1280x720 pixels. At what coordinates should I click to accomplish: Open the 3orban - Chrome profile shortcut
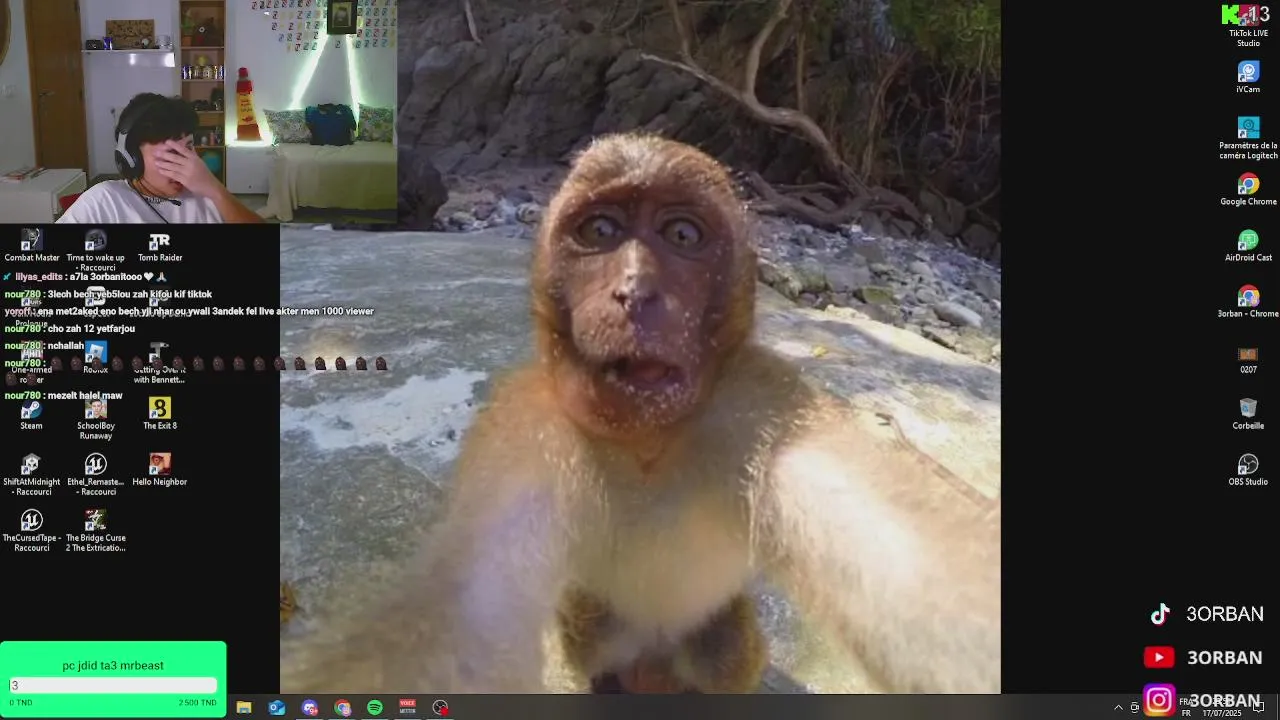pyautogui.click(x=1248, y=302)
